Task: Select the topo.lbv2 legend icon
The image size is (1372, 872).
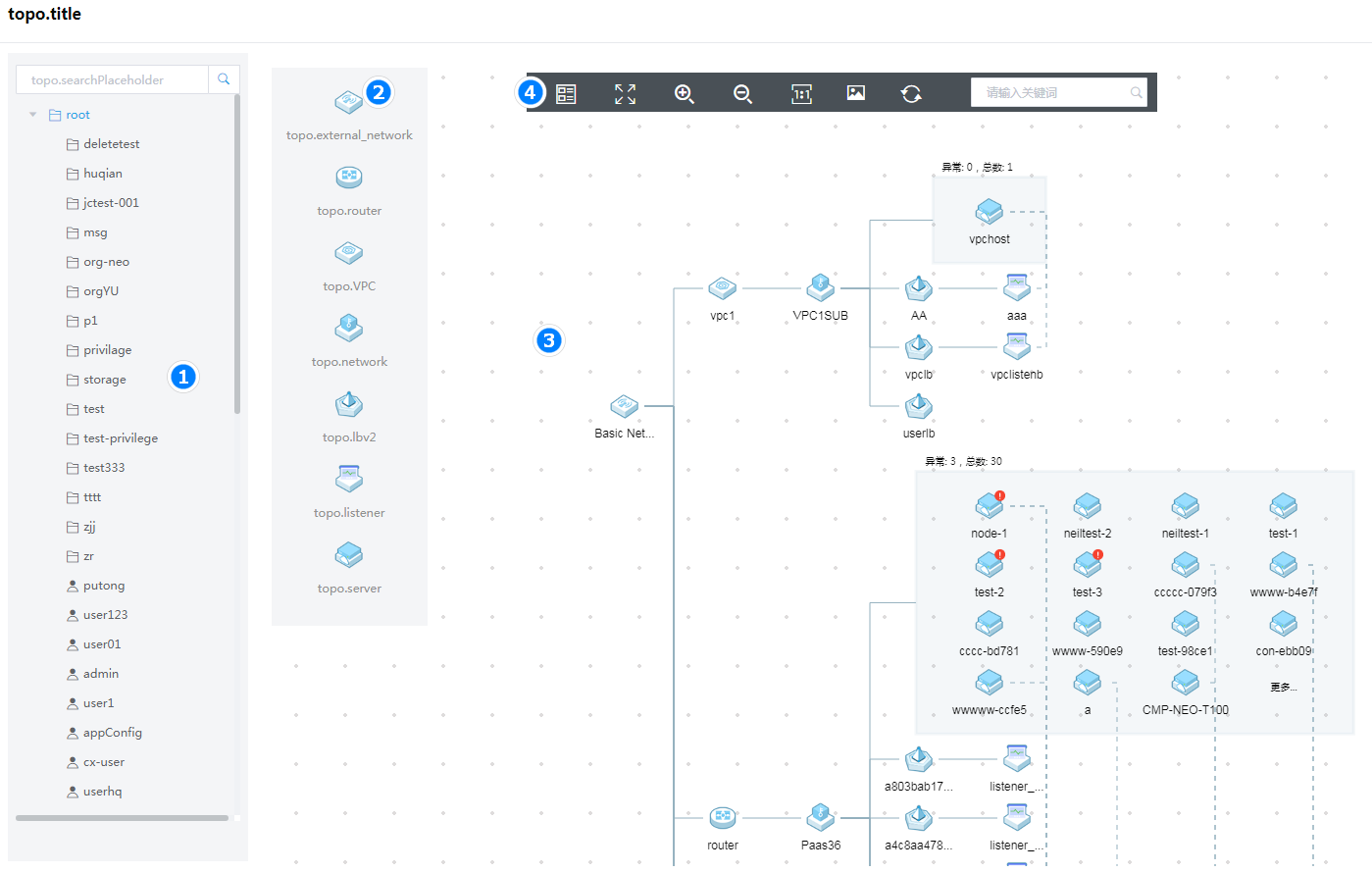Action: (349, 404)
